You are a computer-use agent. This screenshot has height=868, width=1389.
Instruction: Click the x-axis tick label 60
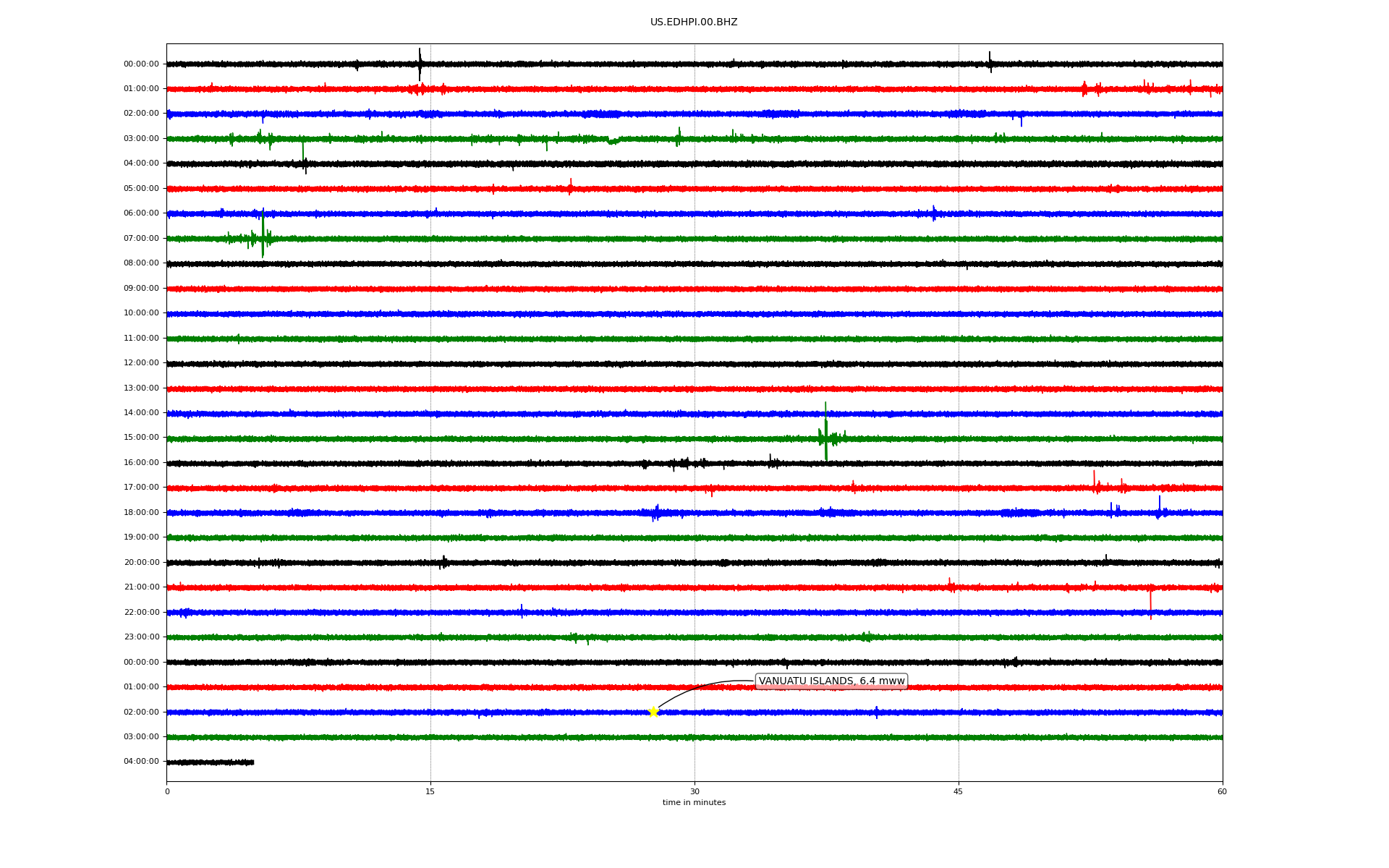click(x=1222, y=792)
